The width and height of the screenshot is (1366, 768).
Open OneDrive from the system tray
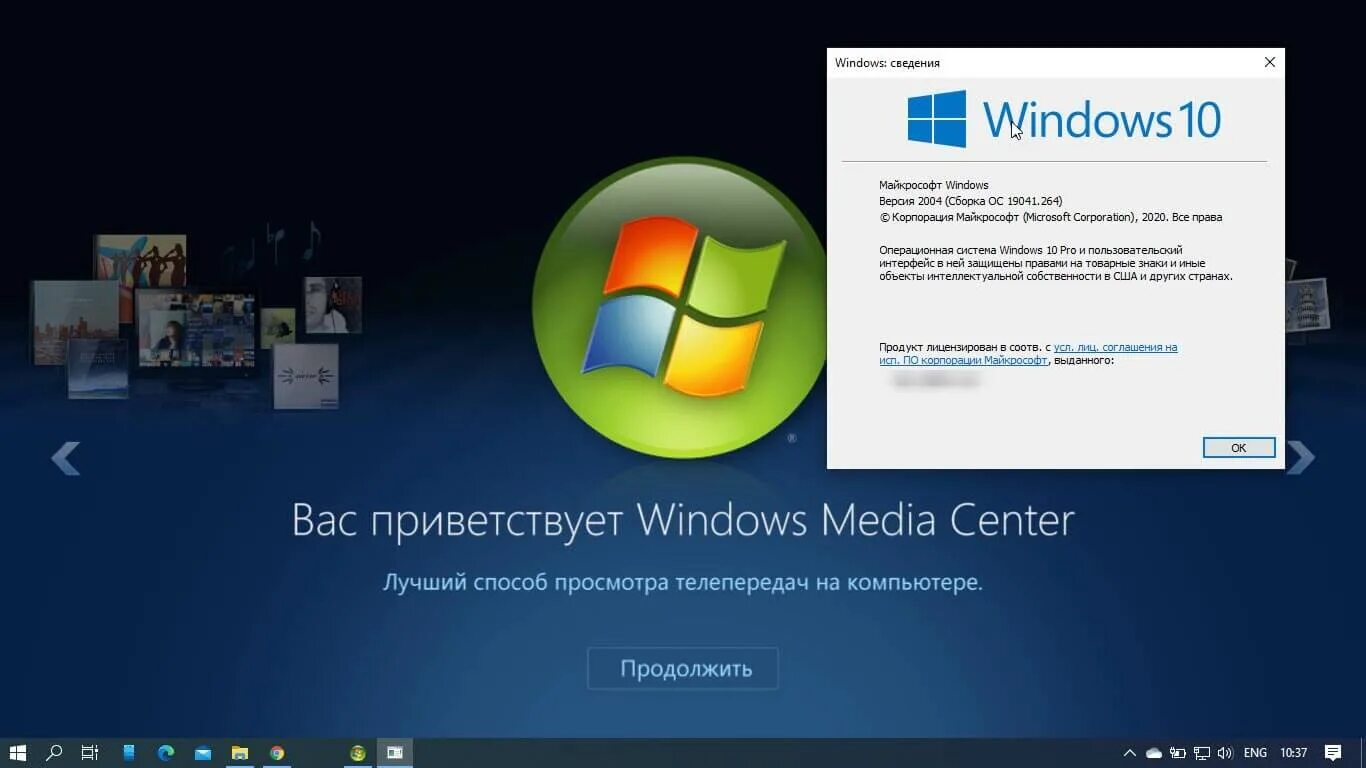(1153, 752)
